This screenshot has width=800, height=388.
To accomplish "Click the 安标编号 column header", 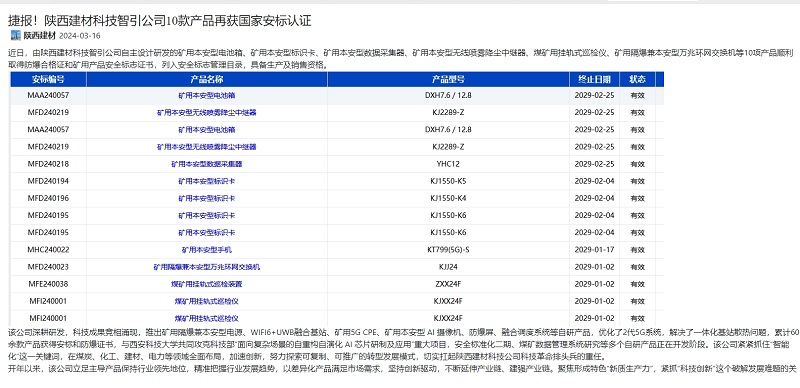I will 48,79.
